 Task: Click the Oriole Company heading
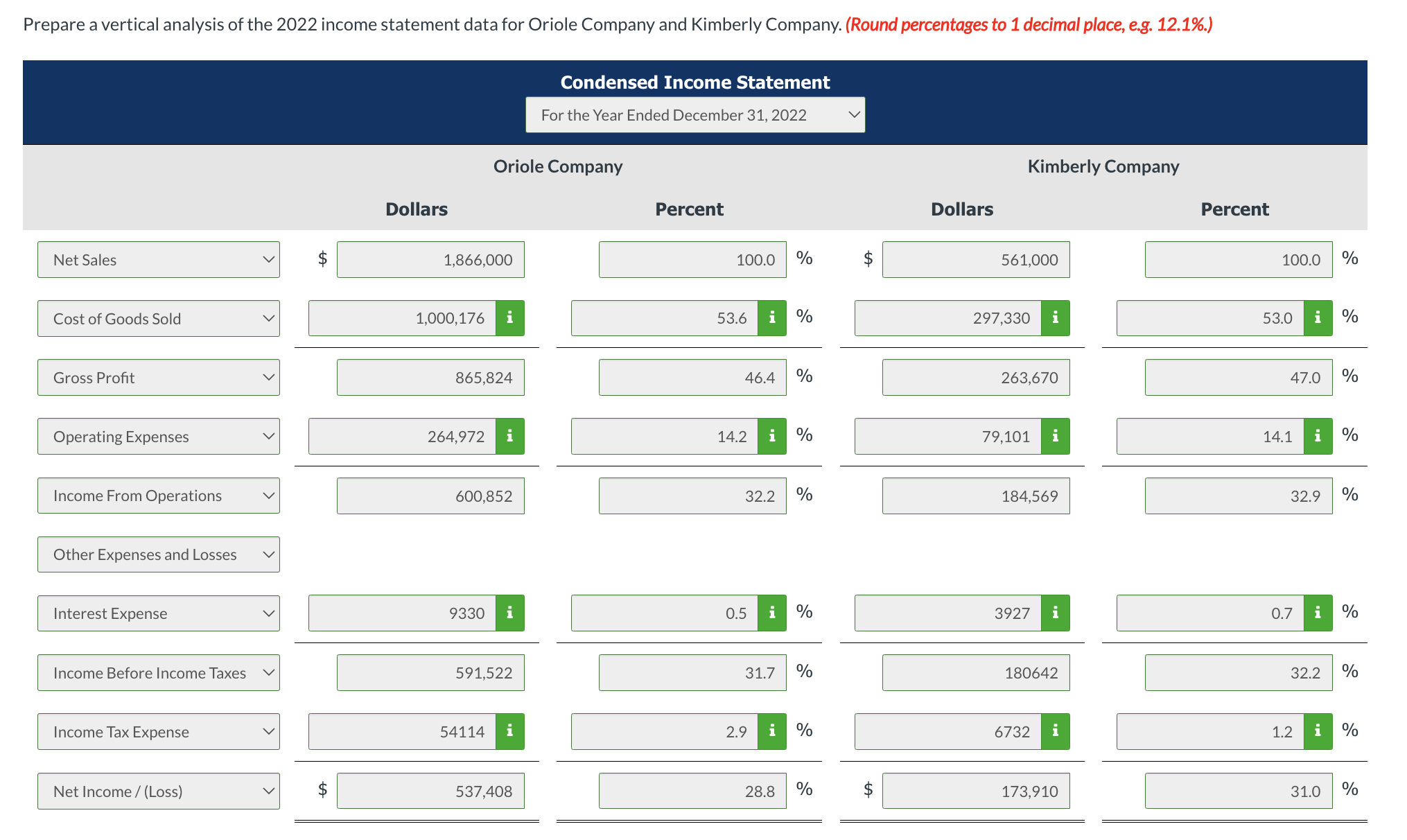point(557,166)
